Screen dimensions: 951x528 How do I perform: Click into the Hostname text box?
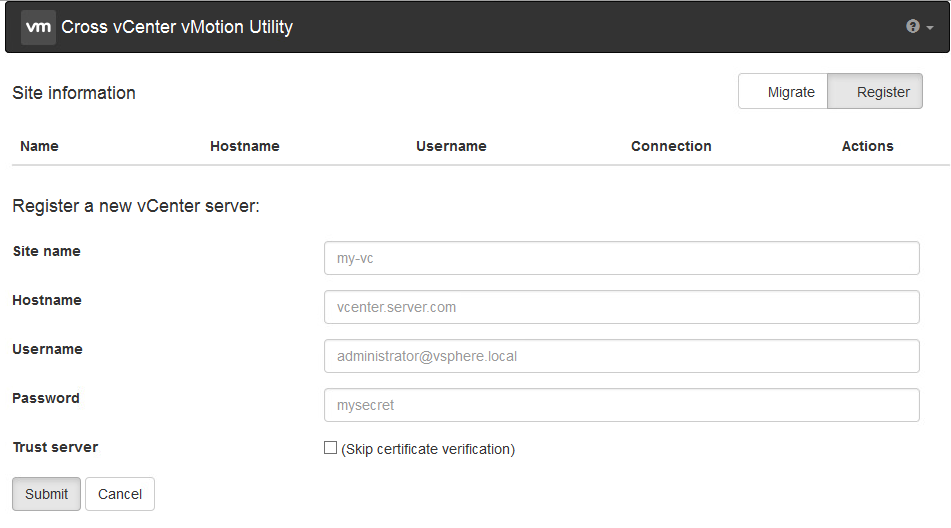pyautogui.click(x=622, y=307)
